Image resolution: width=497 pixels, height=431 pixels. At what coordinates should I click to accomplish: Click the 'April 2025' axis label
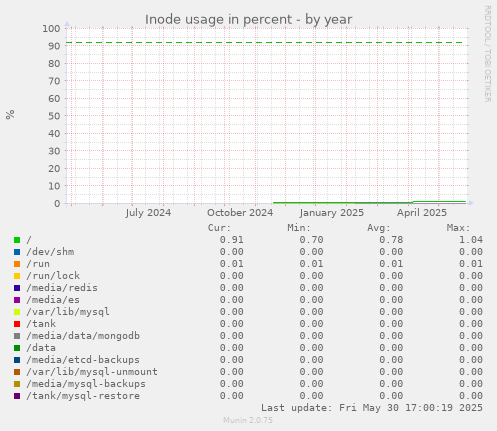[422, 213]
